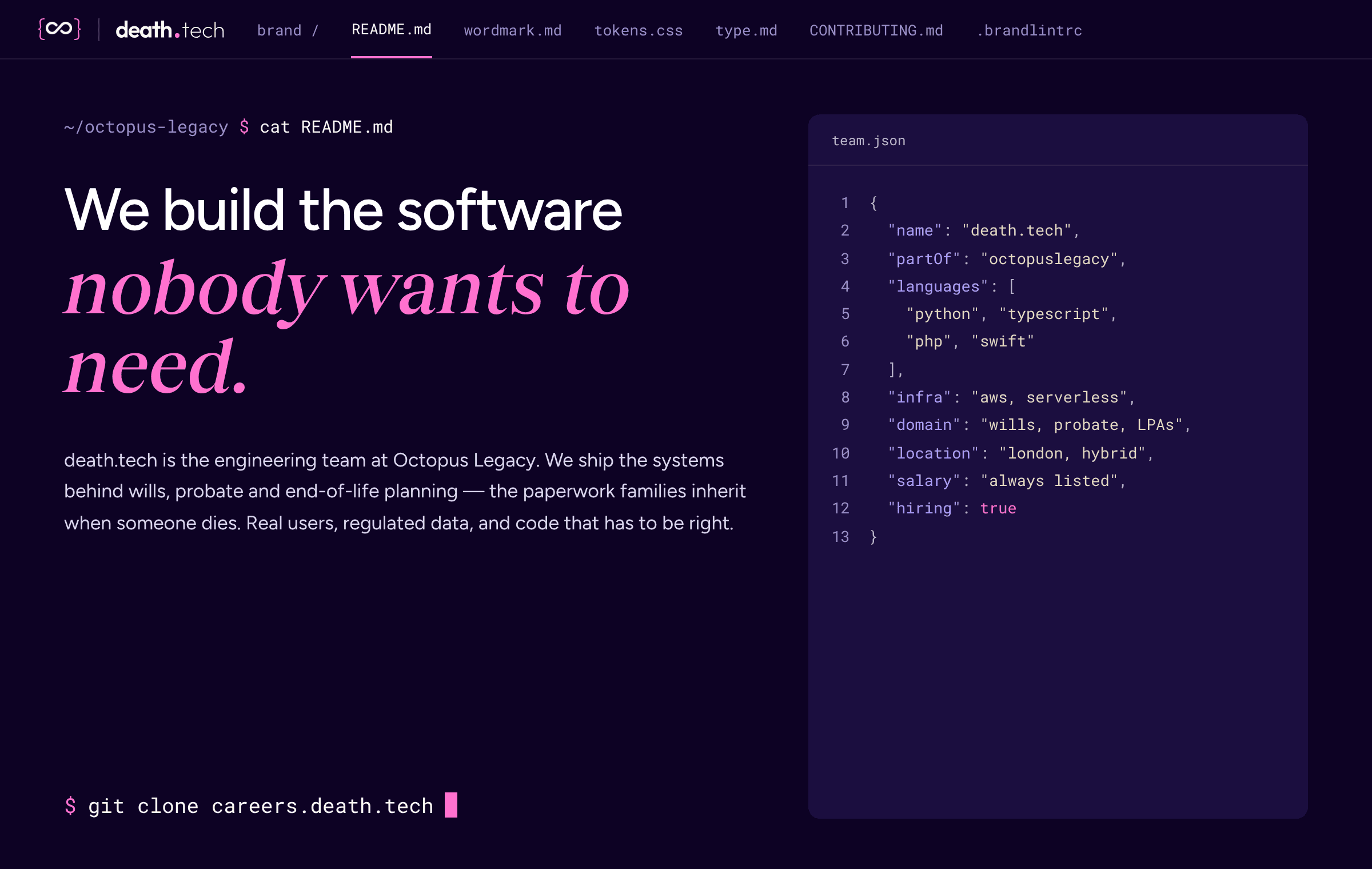Click the "domain": "wills, probate, LPAs" line
The height and width of the screenshot is (869, 1372).
(1039, 425)
